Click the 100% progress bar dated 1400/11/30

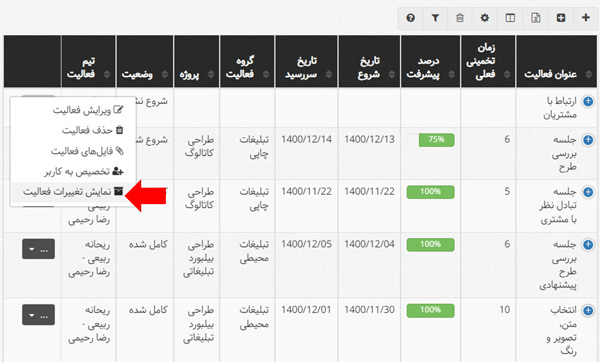tap(430, 310)
